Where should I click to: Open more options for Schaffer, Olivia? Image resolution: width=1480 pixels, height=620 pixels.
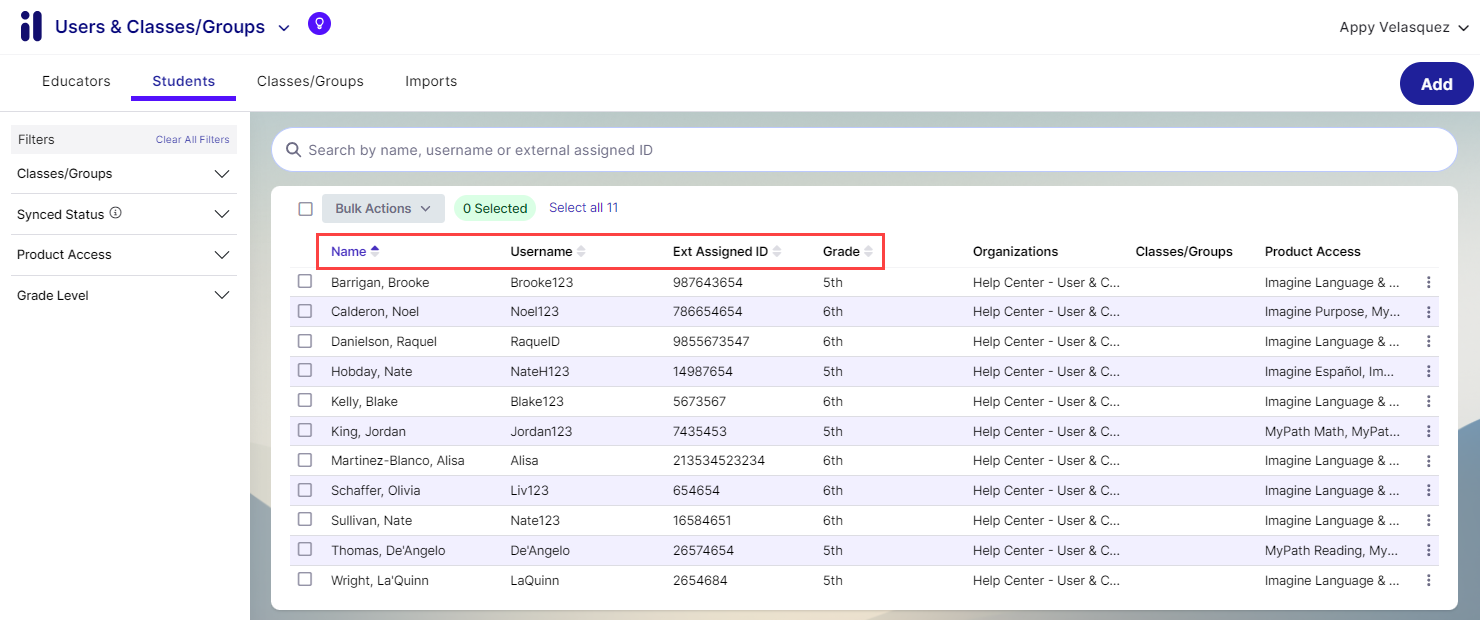[1428, 491]
